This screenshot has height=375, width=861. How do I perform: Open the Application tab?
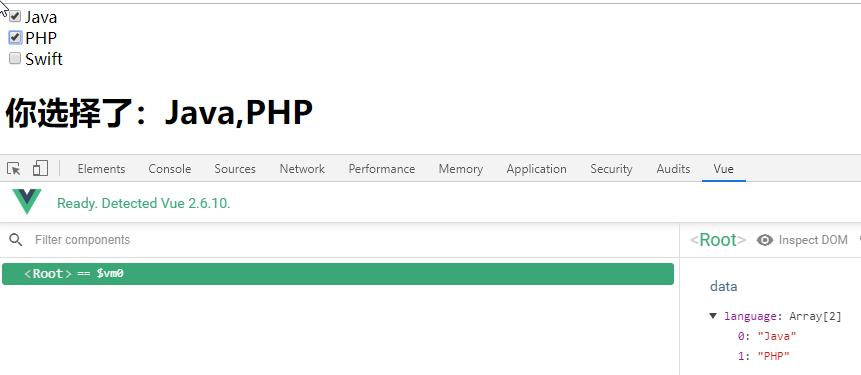pos(536,169)
